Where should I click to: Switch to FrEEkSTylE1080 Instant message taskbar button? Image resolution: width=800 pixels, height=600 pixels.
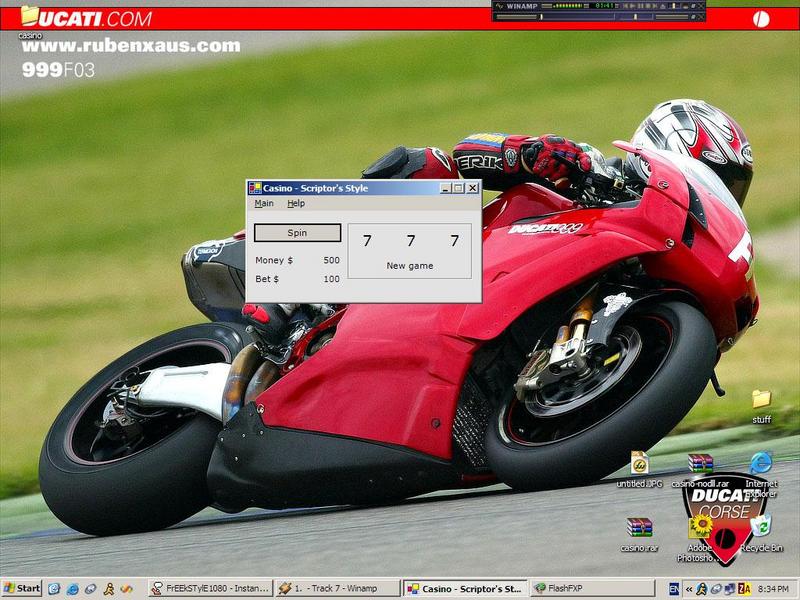210,588
